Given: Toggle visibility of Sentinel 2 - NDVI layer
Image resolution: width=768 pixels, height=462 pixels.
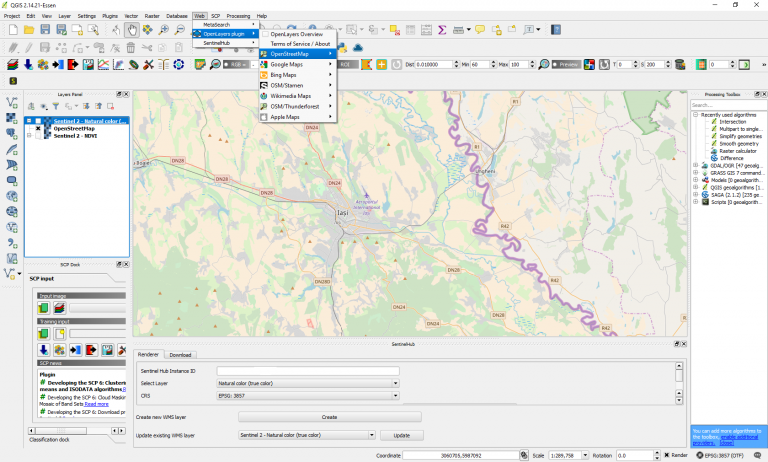Looking at the screenshot, I should tap(38, 136).
